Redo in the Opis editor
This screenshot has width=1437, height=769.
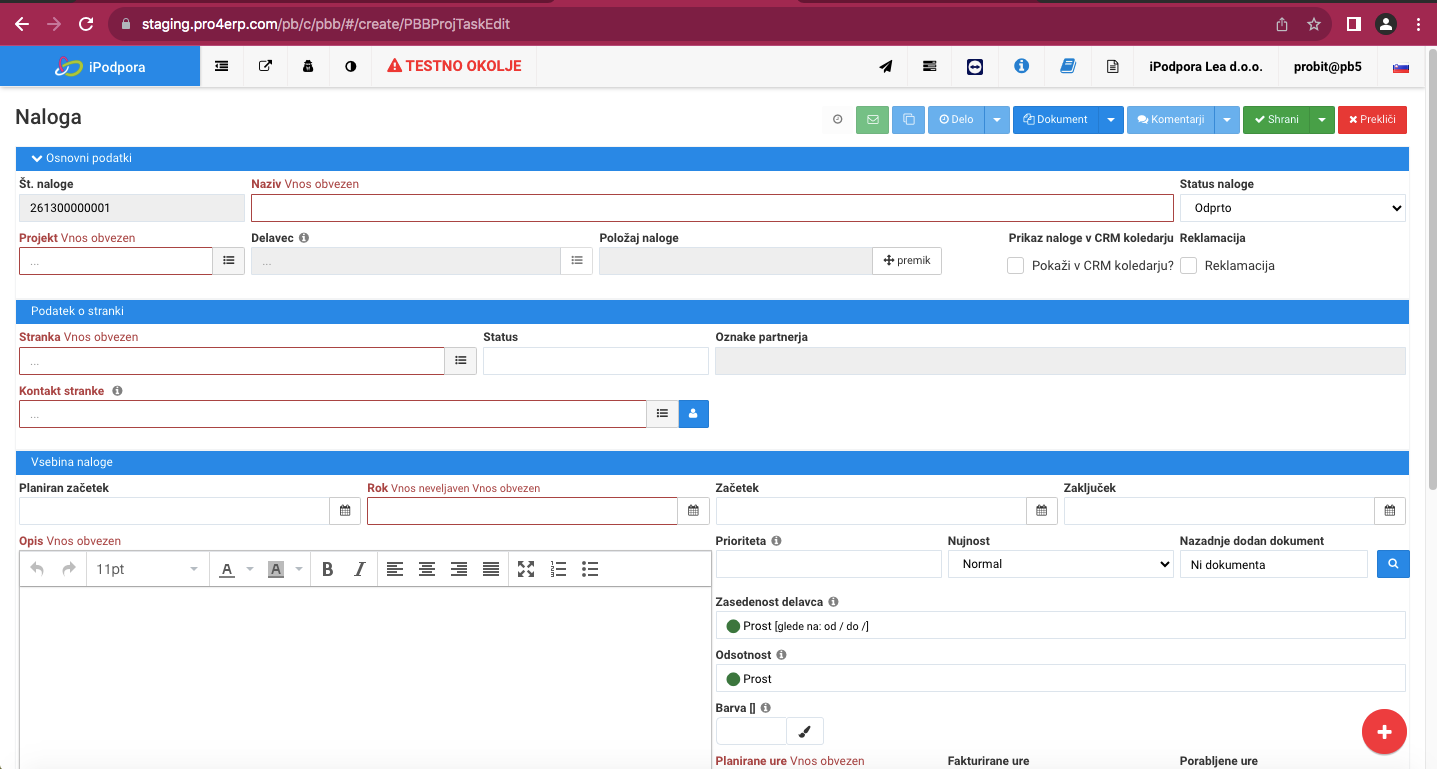coord(69,569)
